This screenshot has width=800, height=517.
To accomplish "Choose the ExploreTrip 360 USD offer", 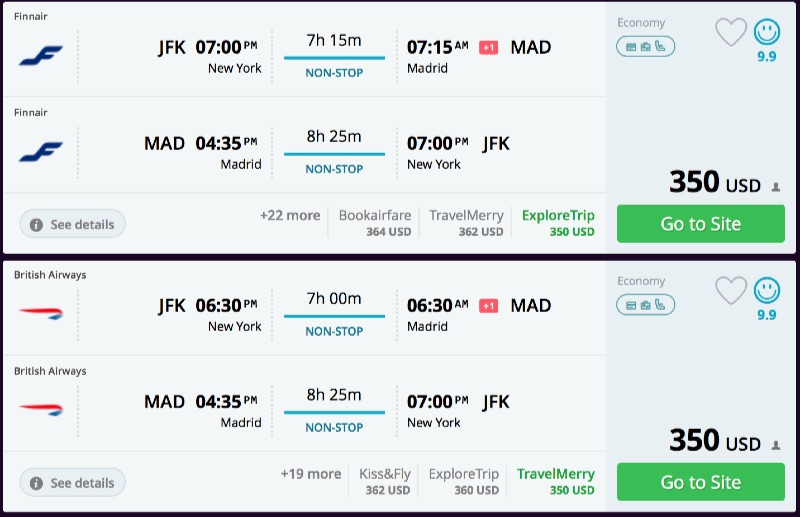I will pyautogui.click(x=463, y=482).
